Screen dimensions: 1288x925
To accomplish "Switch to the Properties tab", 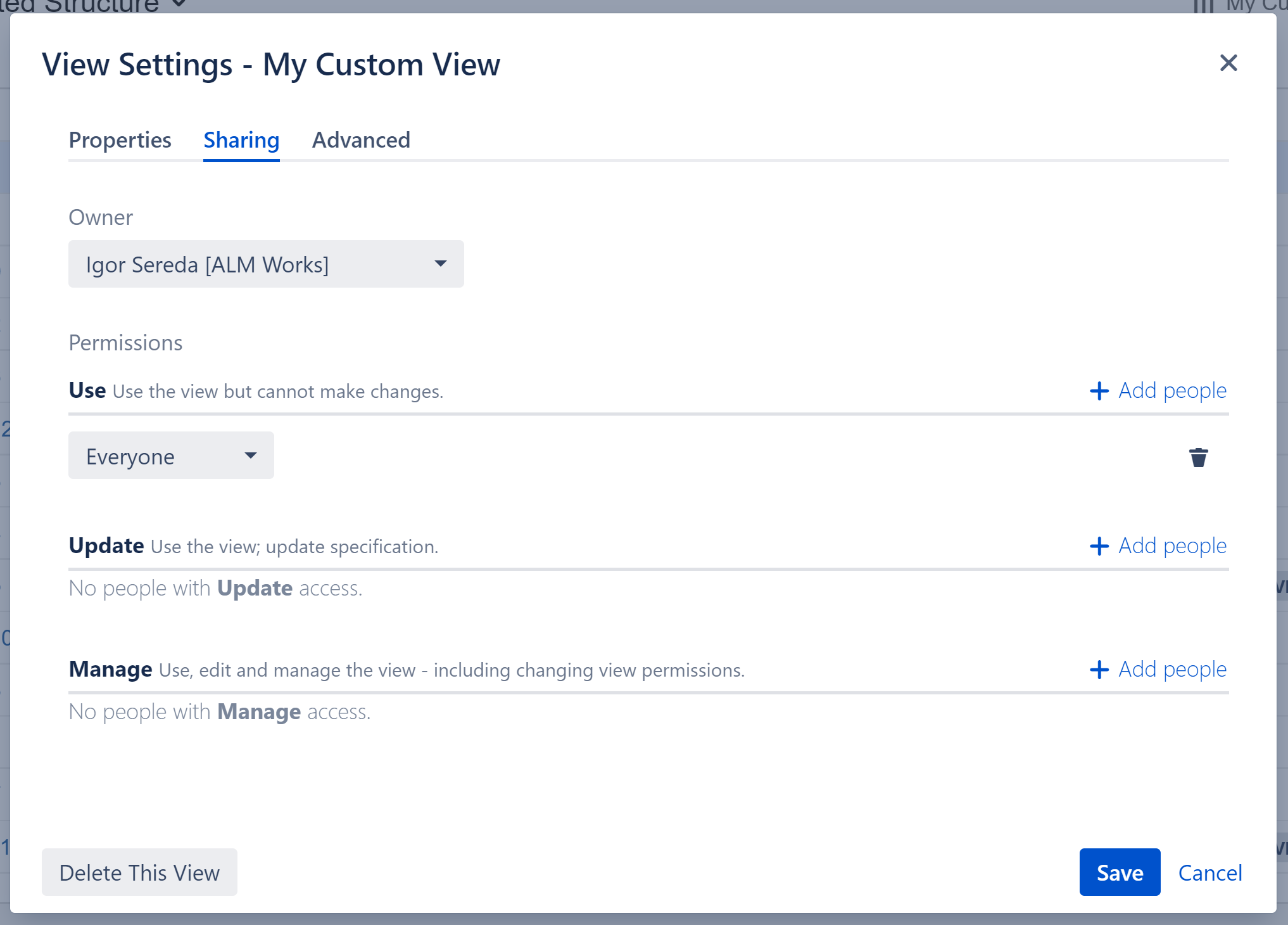I will [x=120, y=140].
